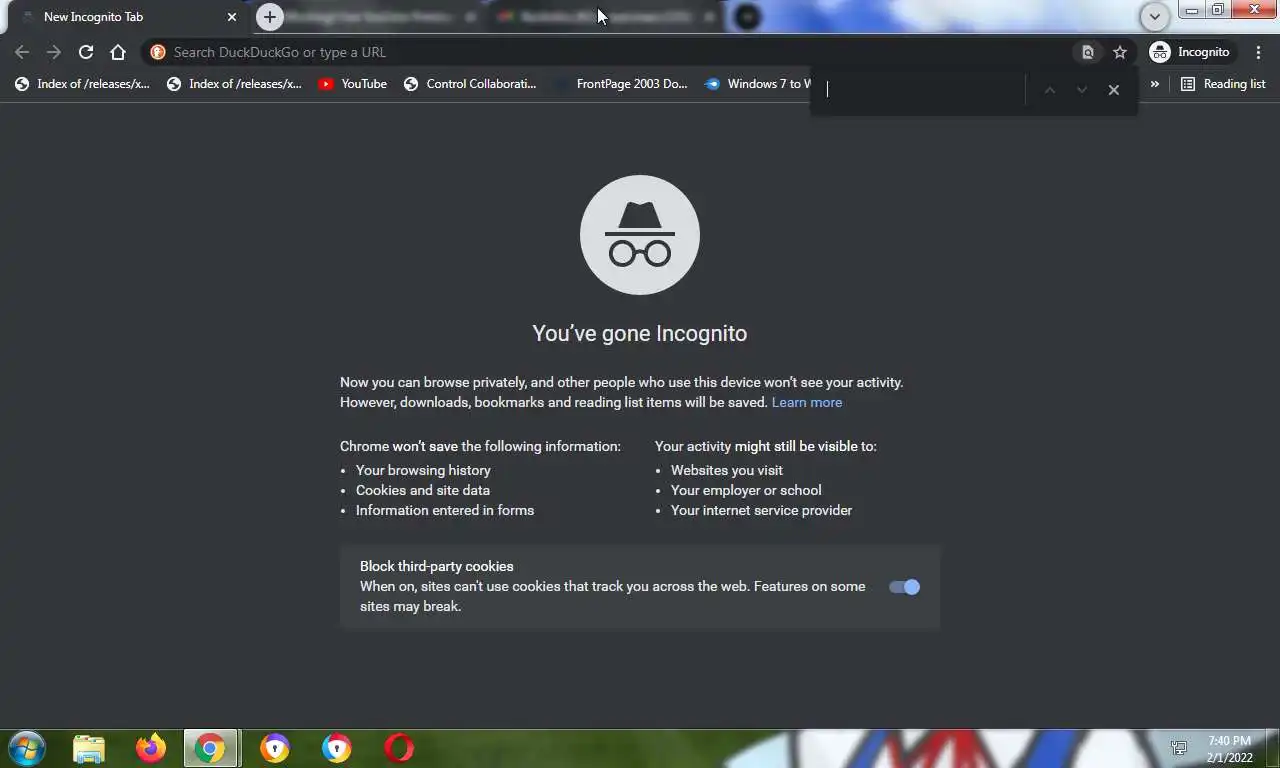
Task: Bookmark this tab with the star icon
Action: pyautogui.click(x=1120, y=52)
